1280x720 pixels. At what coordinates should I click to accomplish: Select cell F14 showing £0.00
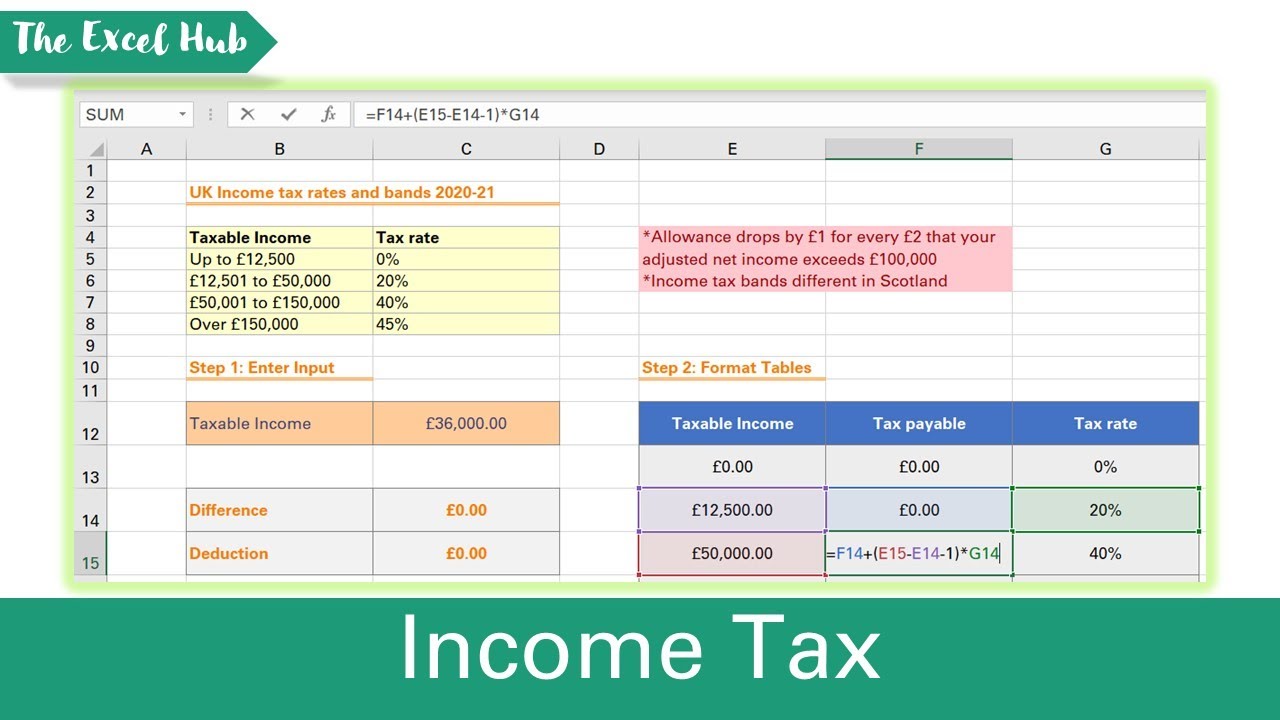click(x=919, y=510)
